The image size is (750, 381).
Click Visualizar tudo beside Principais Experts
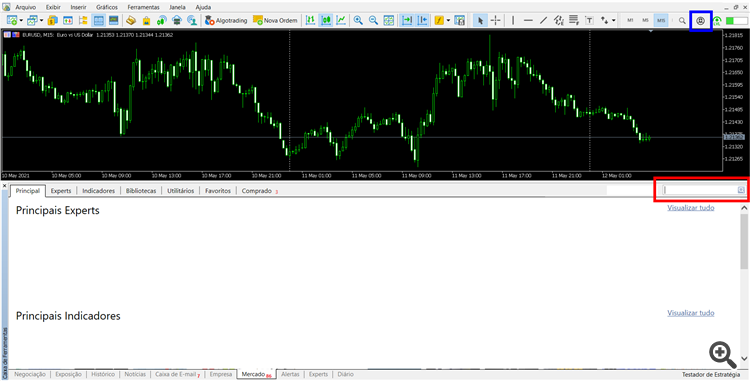pos(691,207)
